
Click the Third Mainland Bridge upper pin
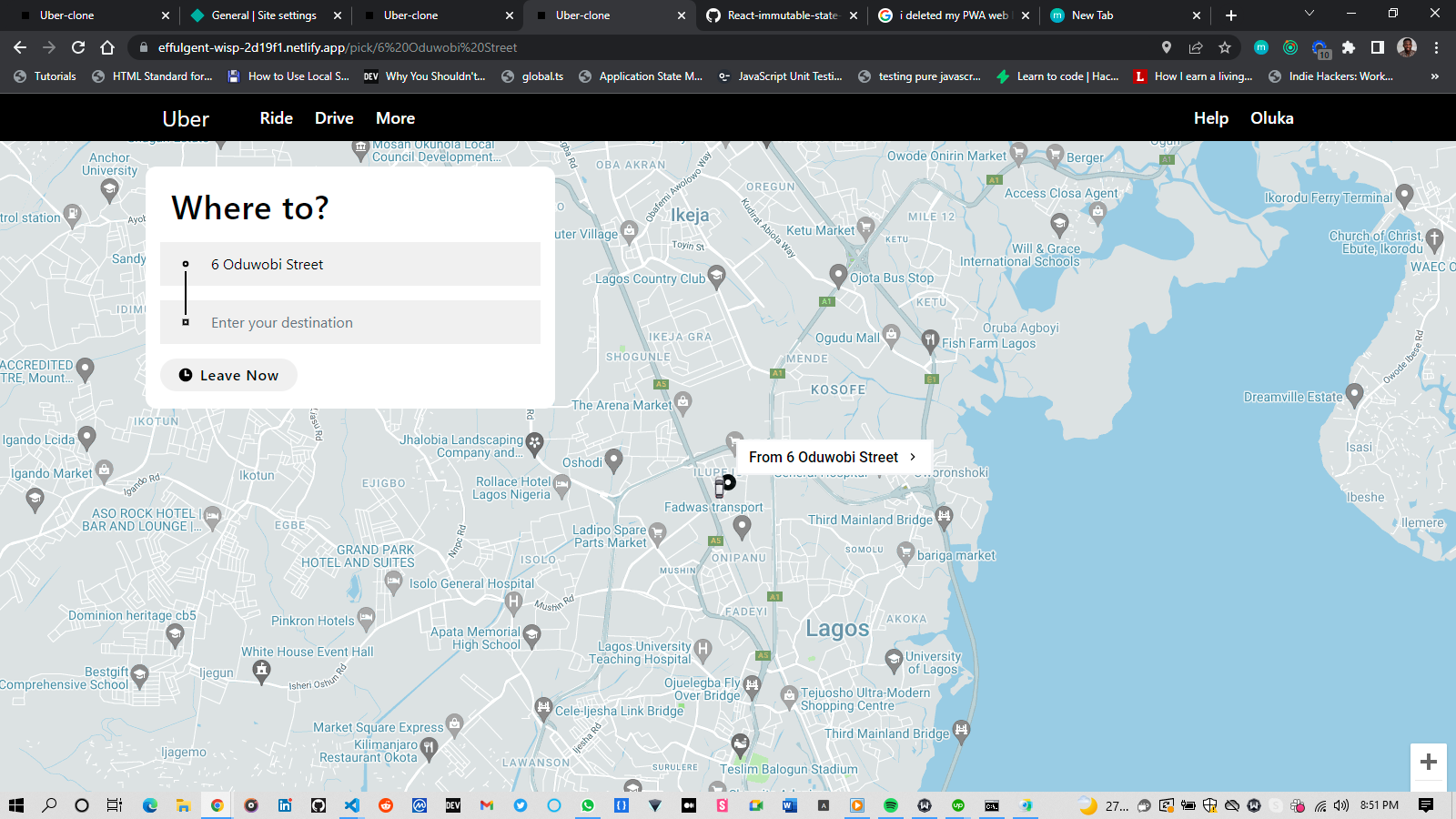[x=944, y=518]
